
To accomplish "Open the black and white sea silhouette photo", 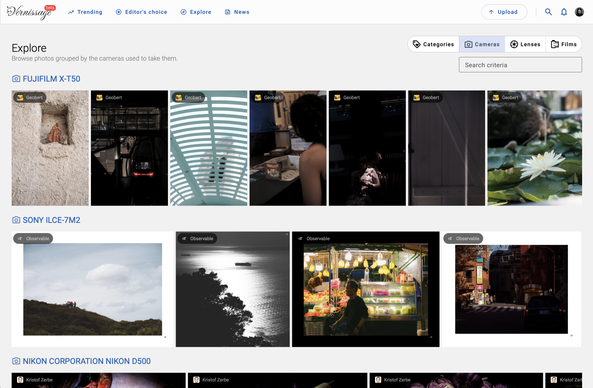I will click(x=233, y=289).
